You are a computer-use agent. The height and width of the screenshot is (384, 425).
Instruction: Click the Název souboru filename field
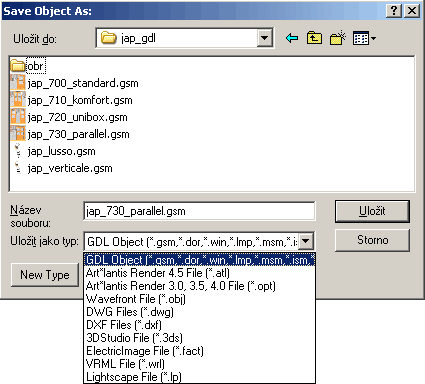(199, 211)
